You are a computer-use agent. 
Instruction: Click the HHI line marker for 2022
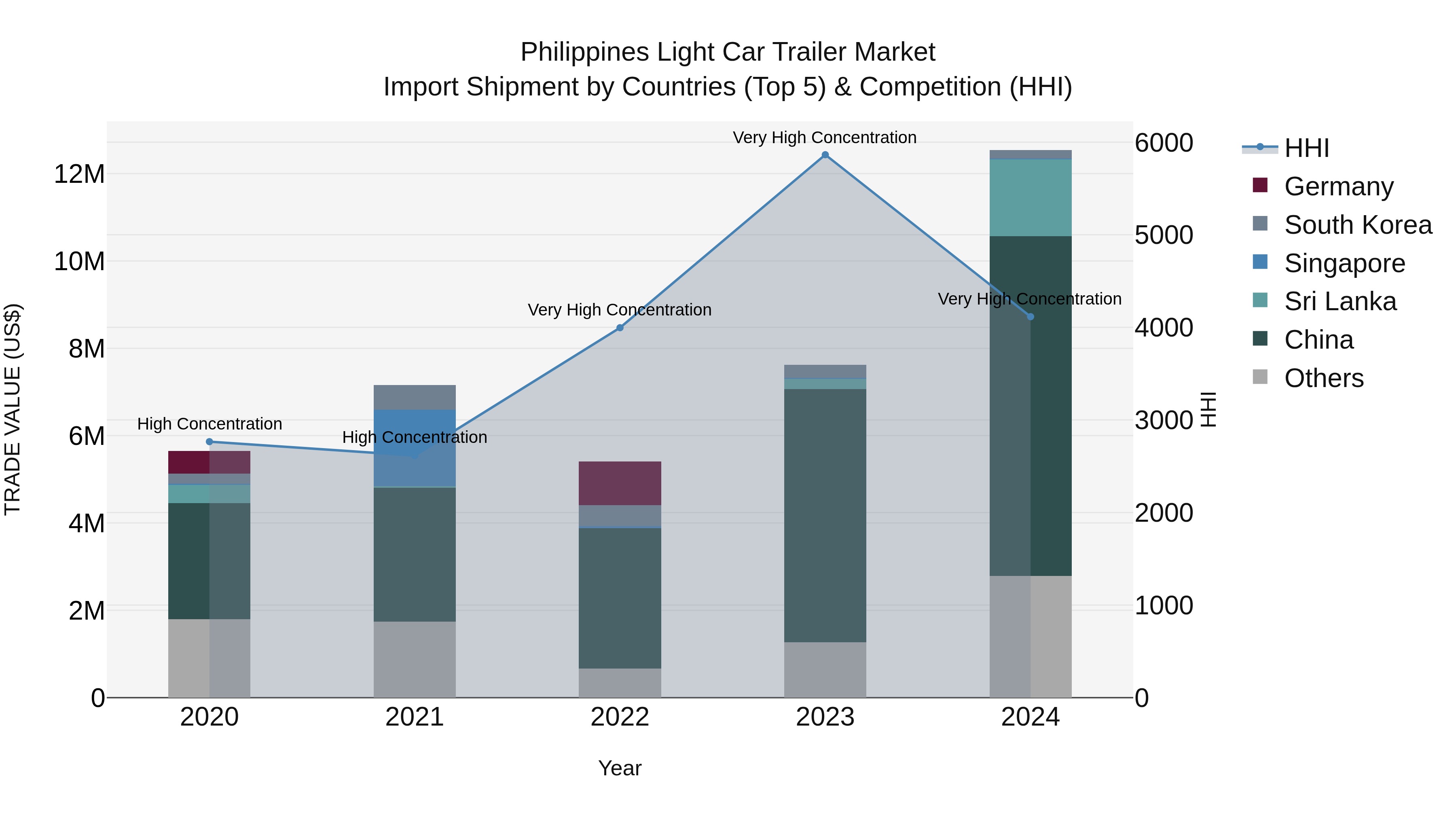tap(620, 328)
